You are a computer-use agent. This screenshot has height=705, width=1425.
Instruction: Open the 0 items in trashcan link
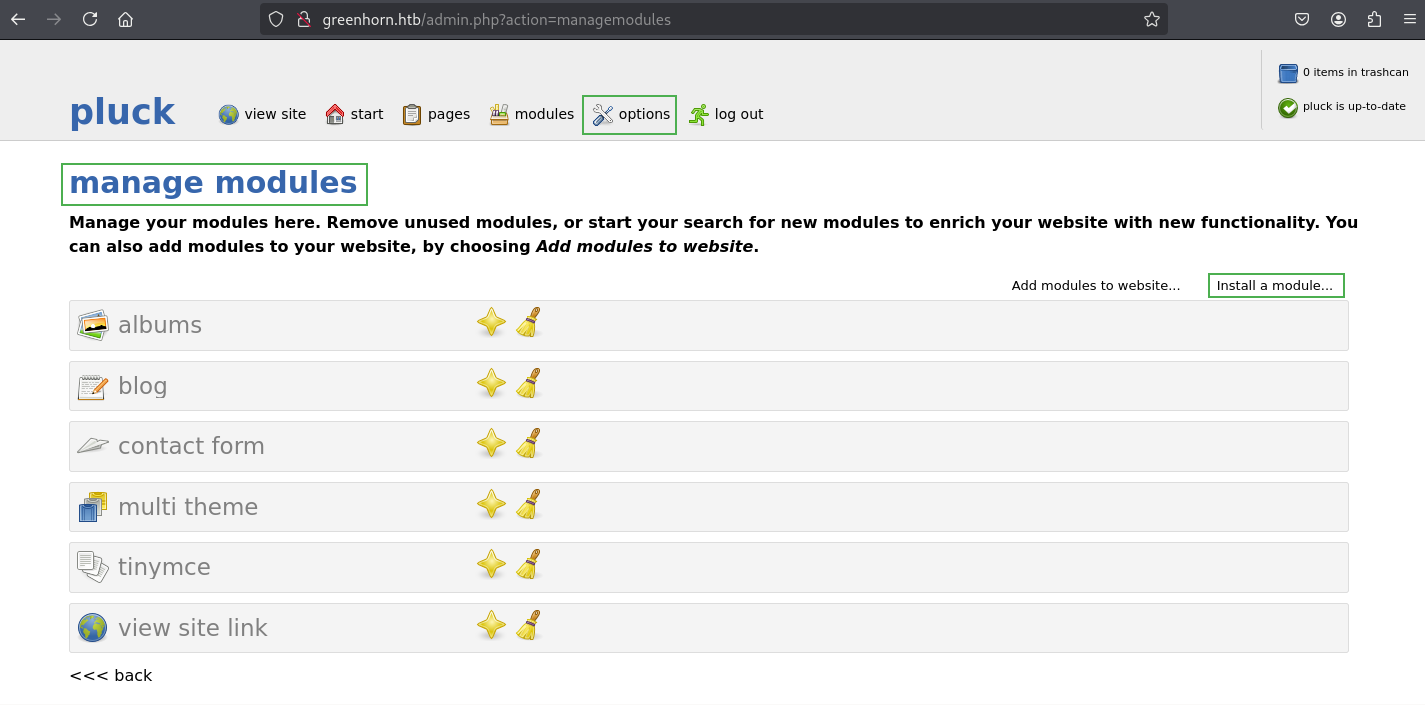tap(1356, 72)
